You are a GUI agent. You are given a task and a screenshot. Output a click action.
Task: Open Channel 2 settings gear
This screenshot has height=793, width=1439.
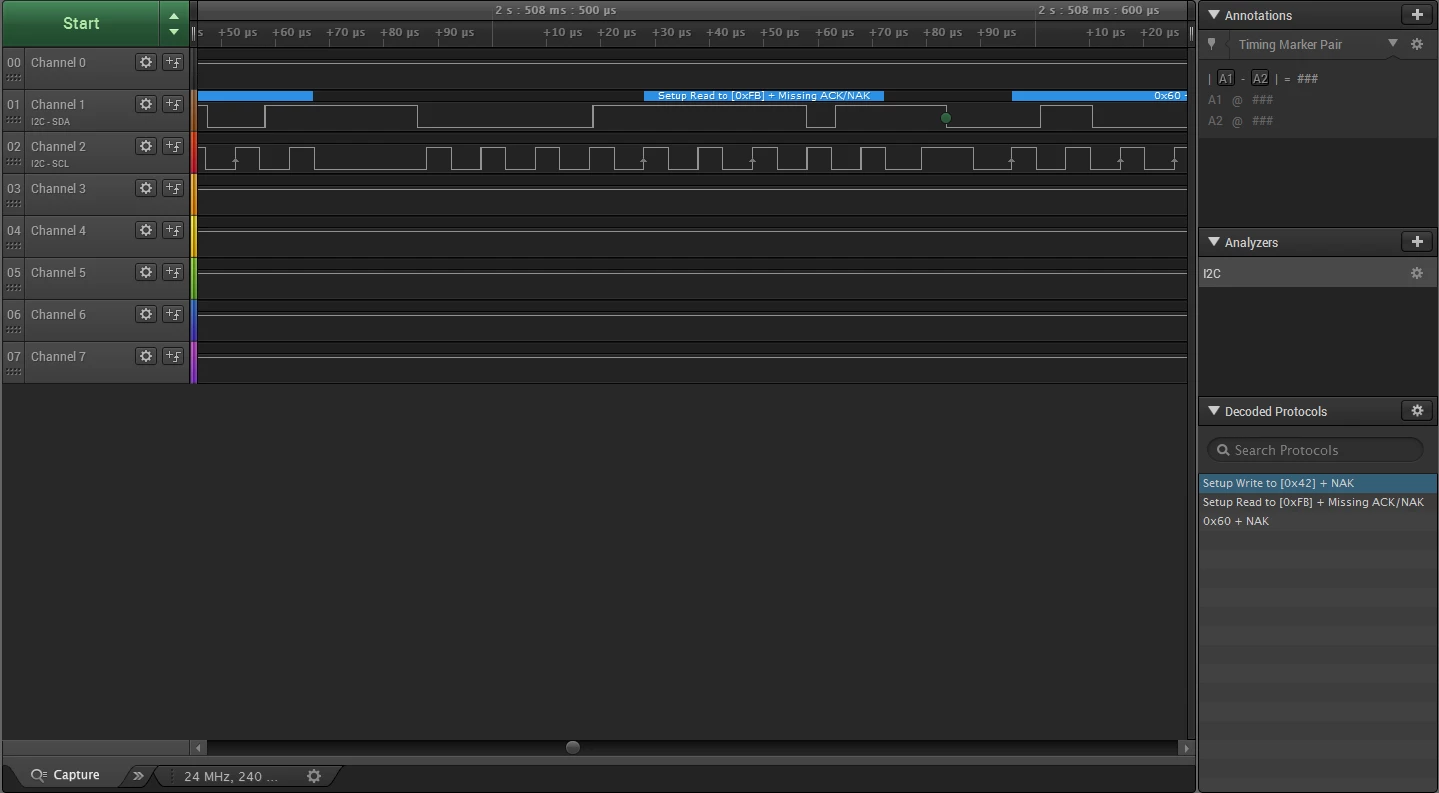(x=146, y=146)
